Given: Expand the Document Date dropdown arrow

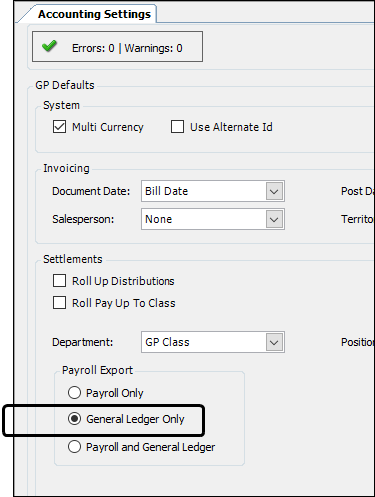Looking at the screenshot, I should 274,191.
